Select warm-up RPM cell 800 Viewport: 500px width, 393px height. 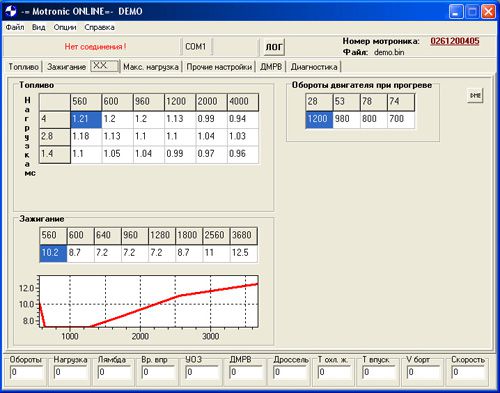[374, 119]
